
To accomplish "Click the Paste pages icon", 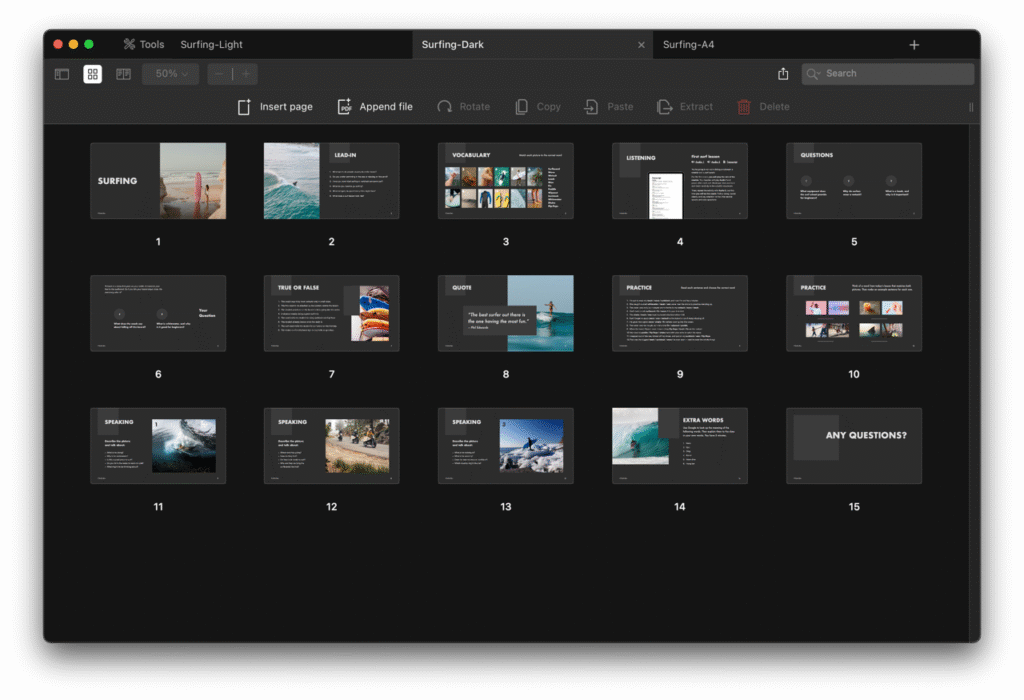I will pos(608,107).
